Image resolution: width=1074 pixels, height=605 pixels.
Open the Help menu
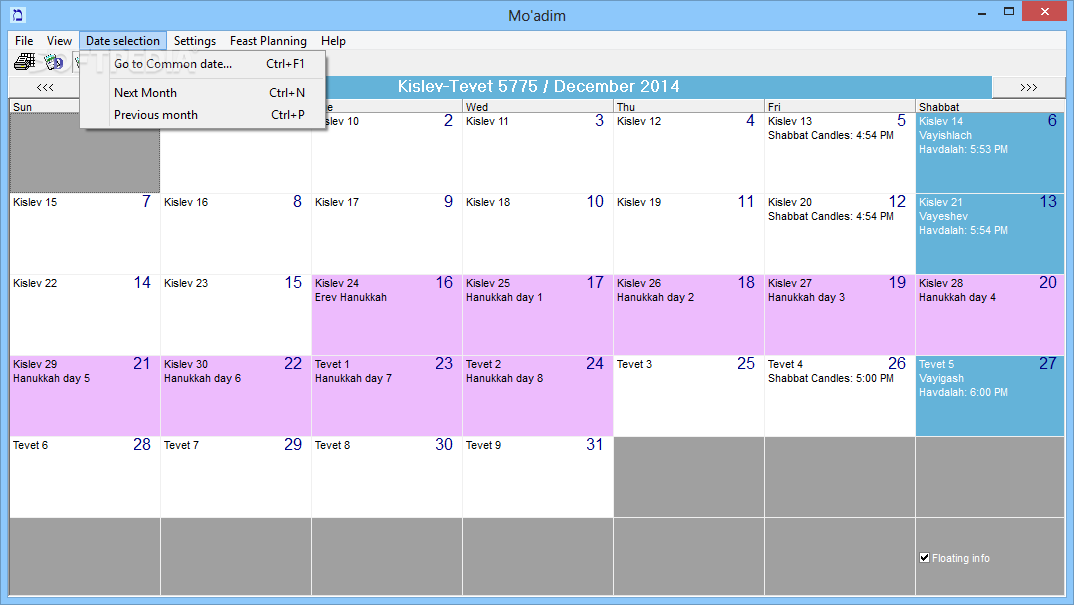click(x=334, y=40)
